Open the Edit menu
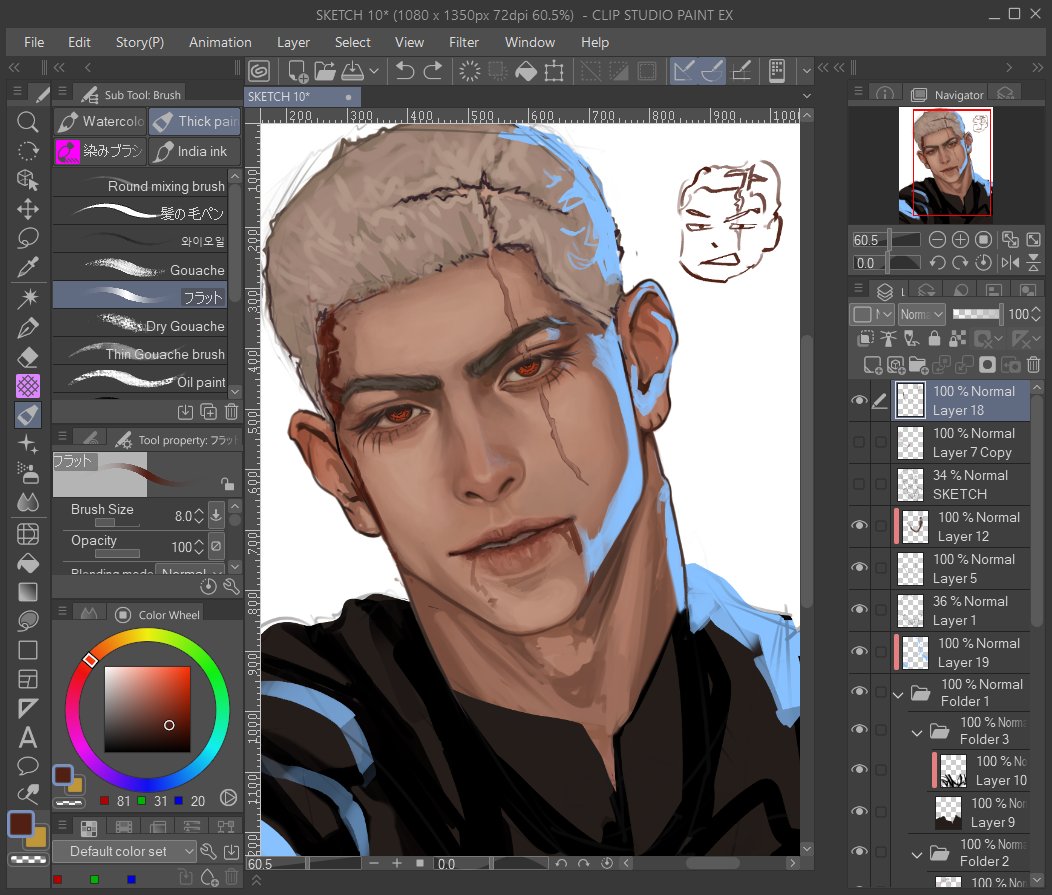This screenshot has height=895, width=1052. 79,42
